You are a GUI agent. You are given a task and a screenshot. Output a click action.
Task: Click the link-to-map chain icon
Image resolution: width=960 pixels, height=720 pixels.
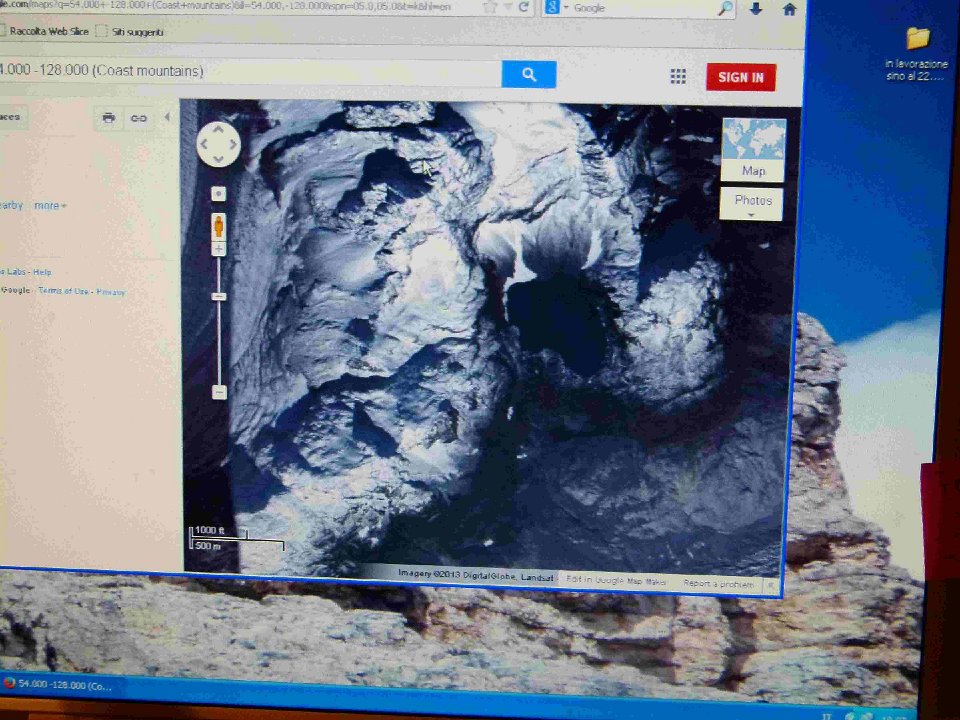tap(139, 118)
